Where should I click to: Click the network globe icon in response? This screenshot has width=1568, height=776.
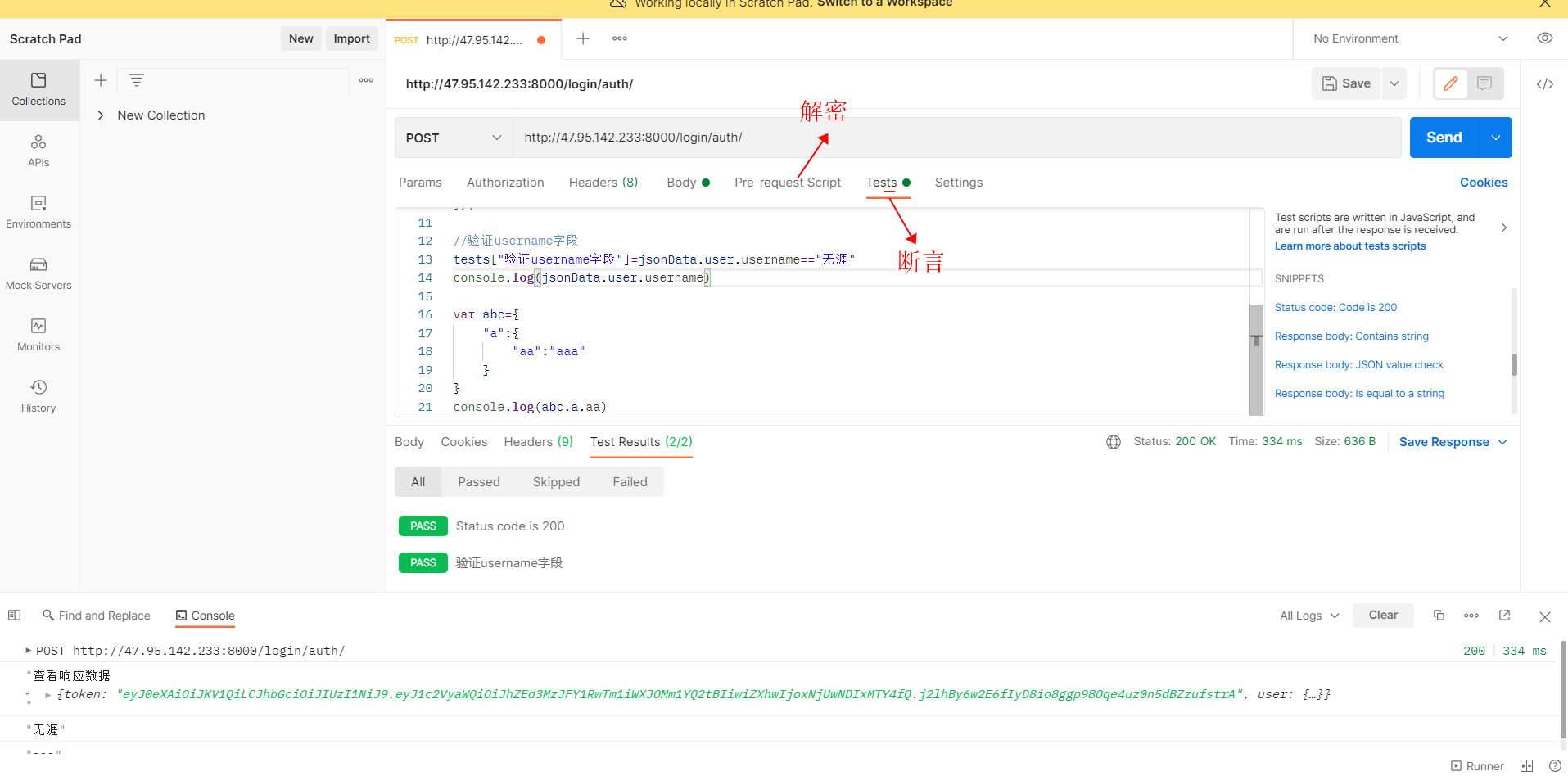pos(1114,442)
